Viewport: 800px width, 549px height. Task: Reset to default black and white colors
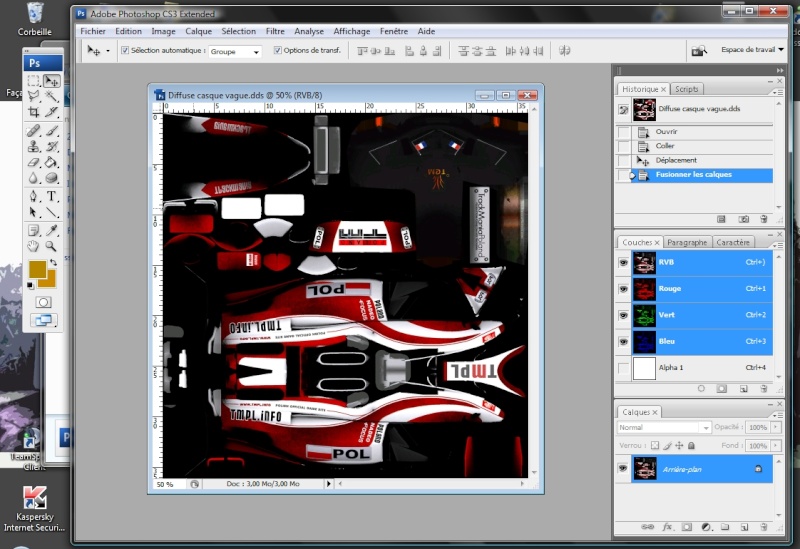(x=31, y=285)
